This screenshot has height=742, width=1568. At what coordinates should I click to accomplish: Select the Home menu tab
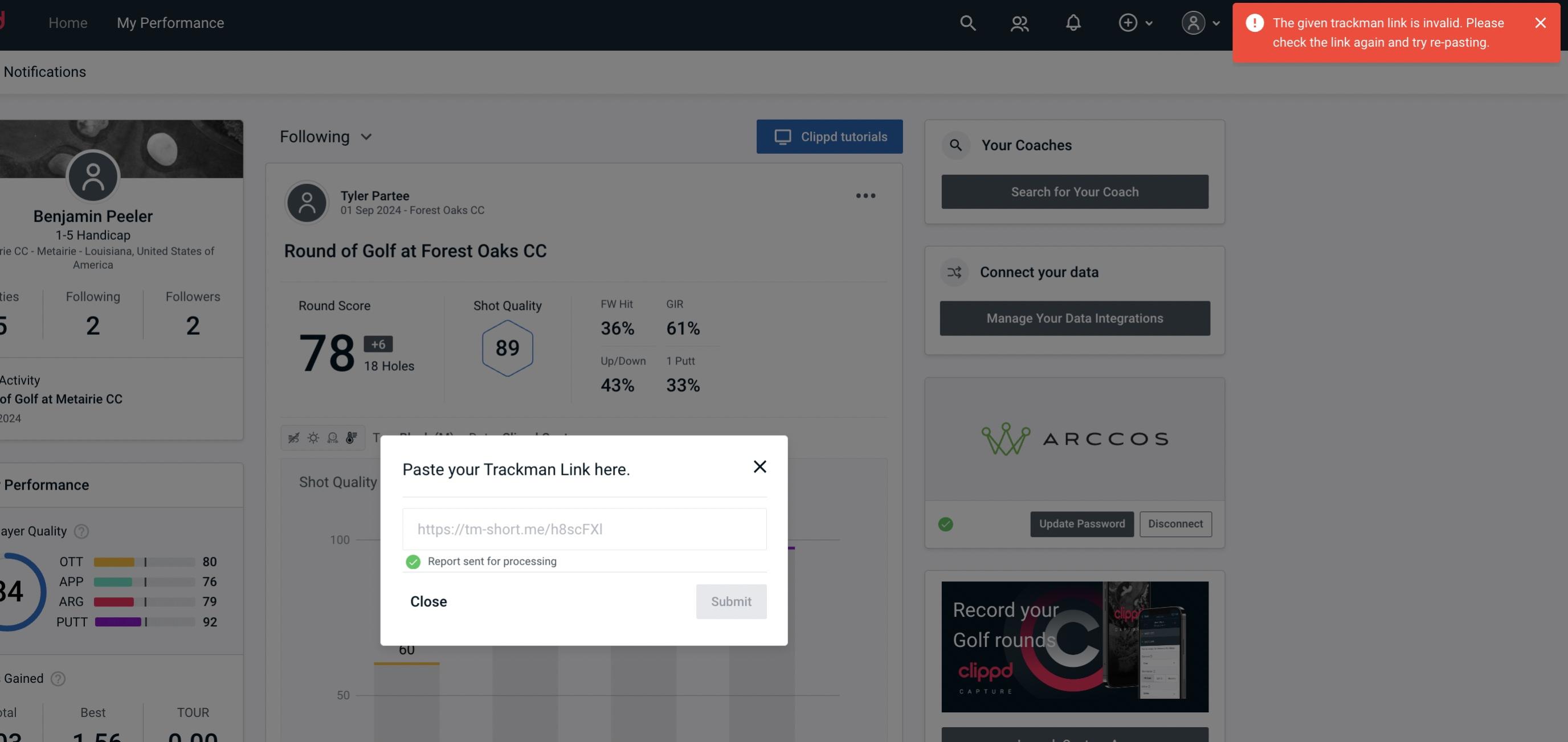coord(67,22)
